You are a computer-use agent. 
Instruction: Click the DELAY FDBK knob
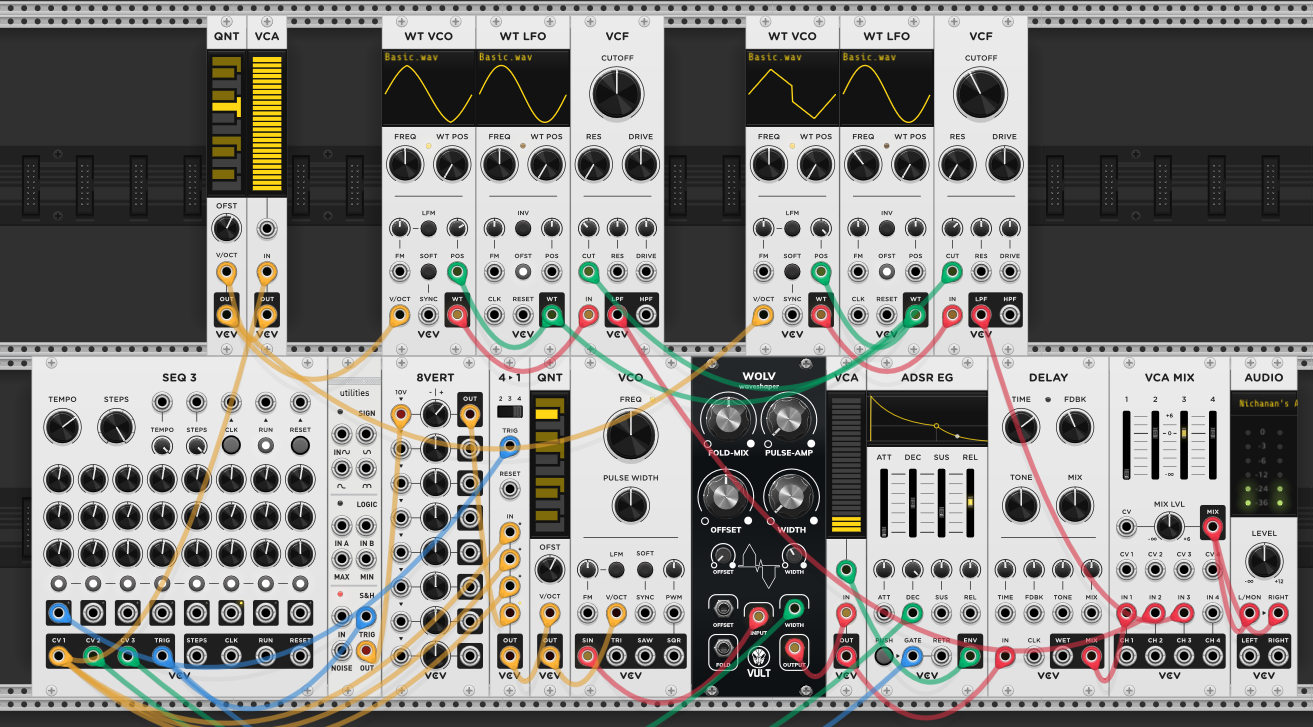click(1075, 428)
